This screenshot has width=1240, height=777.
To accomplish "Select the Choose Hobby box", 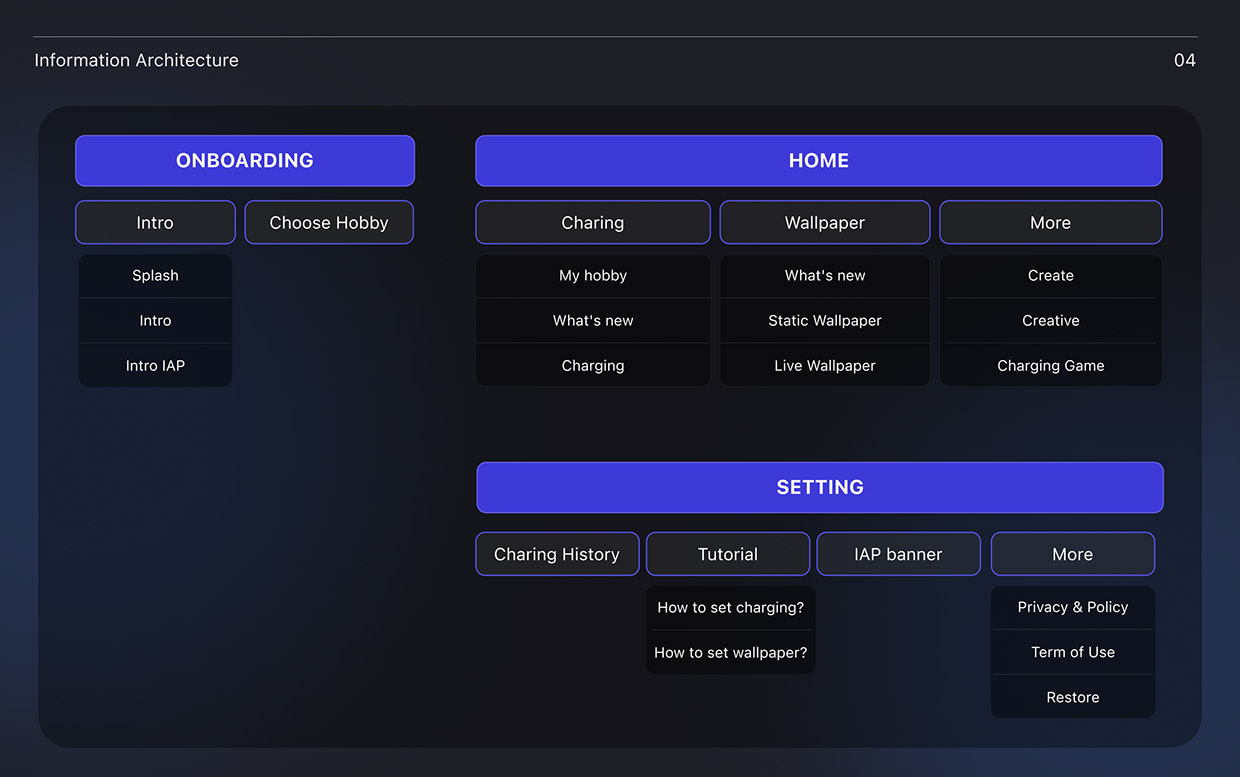I will coord(329,223).
